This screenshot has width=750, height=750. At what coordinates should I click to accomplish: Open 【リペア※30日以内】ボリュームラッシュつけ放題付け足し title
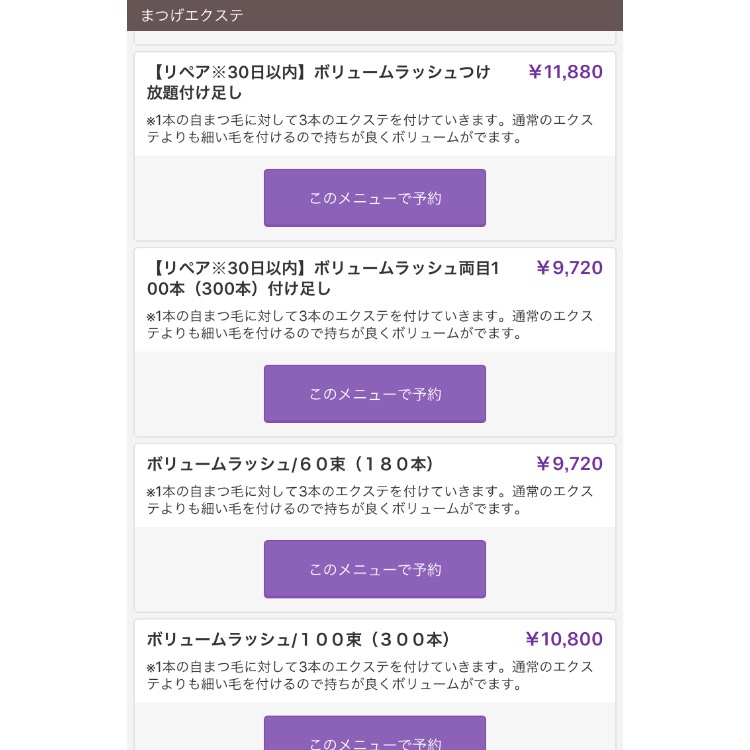(319, 82)
